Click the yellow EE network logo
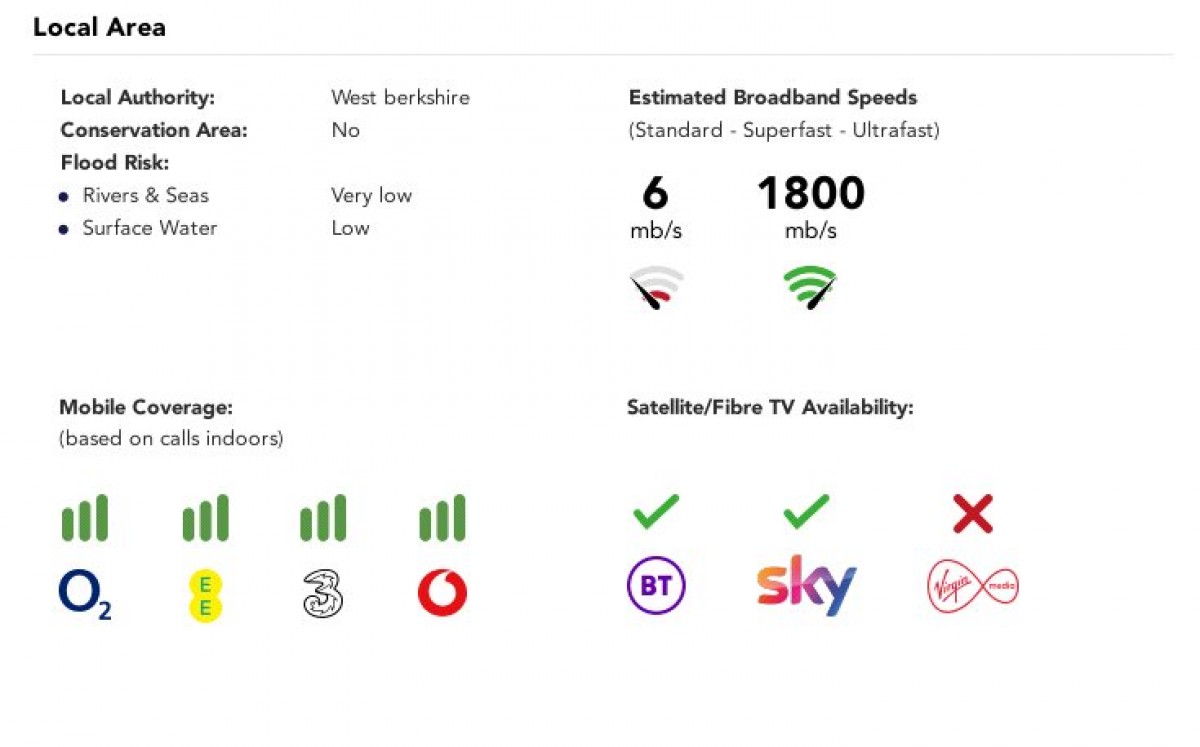Image resolution: width=1200 pixels, height=747 pixels. [x=205, y=595]
